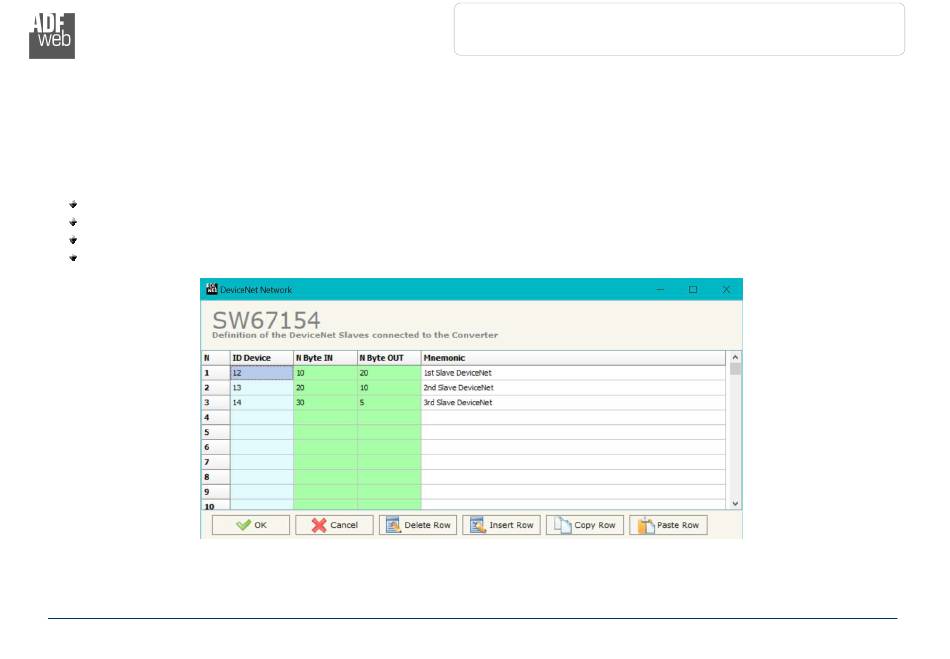Select the N Byte IN cell in row 2

[325, 388]
